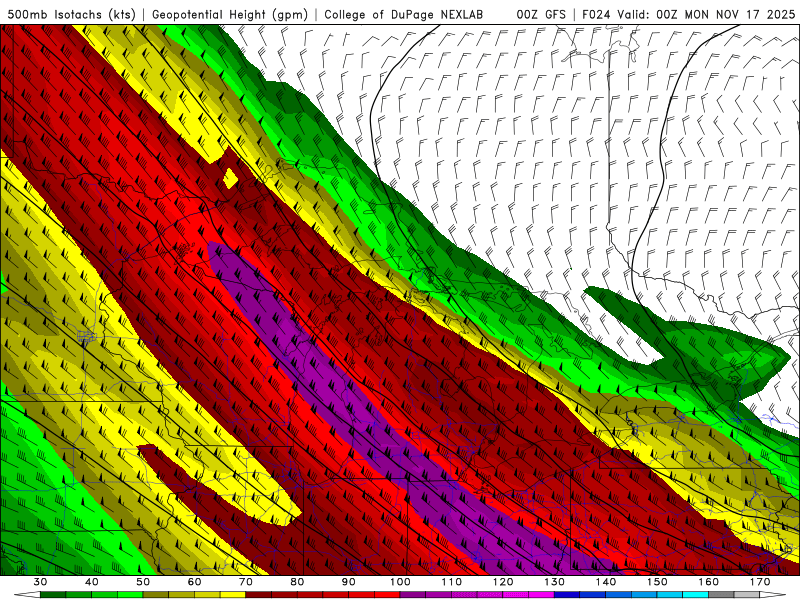Click the legend value '120'
Screen dimensions: 800x600
[x=503, y=582]
